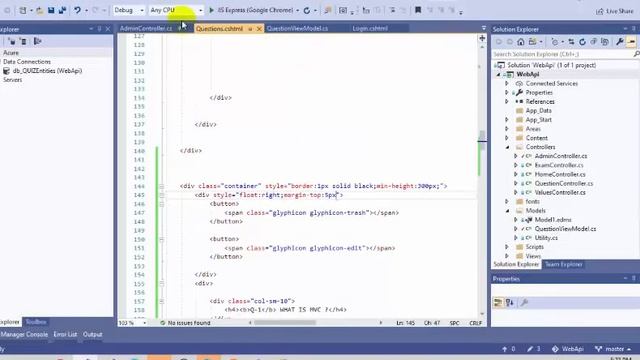
Task: Switch to the Login.cshtml tab
Action: pyautogui.click(x=370, y=29)
